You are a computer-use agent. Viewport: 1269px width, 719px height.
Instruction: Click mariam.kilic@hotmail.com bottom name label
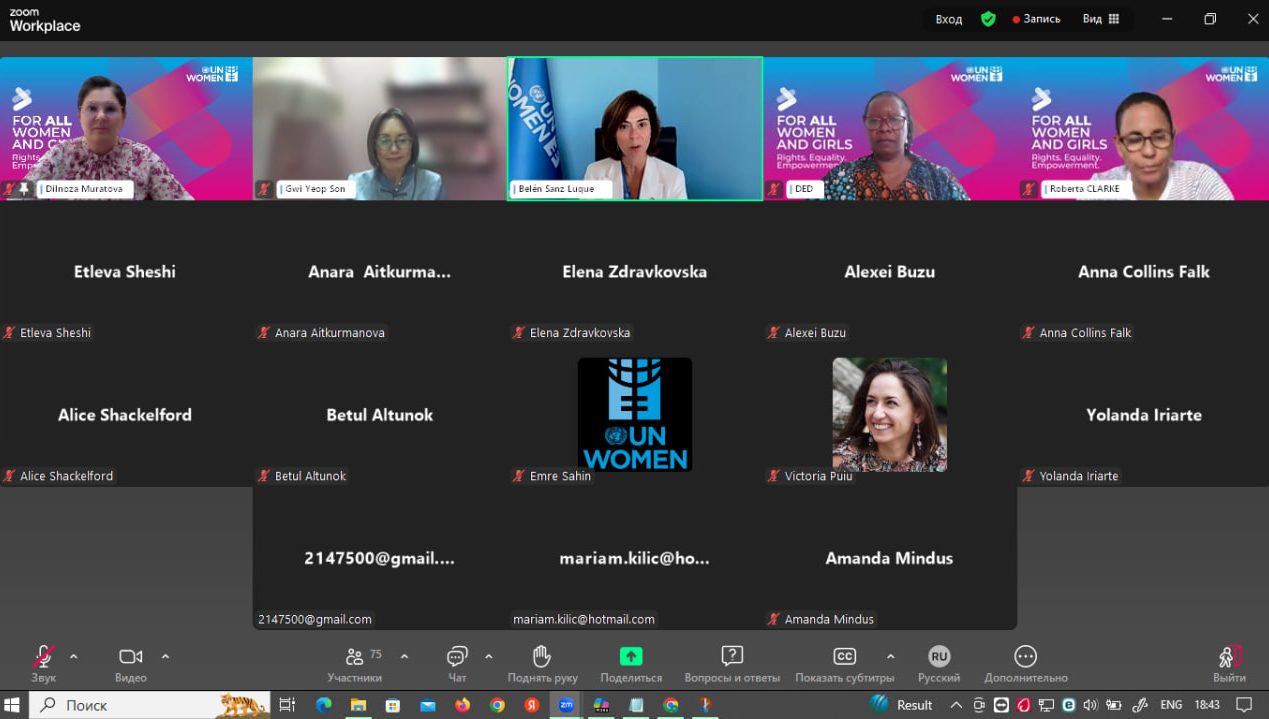584,619
